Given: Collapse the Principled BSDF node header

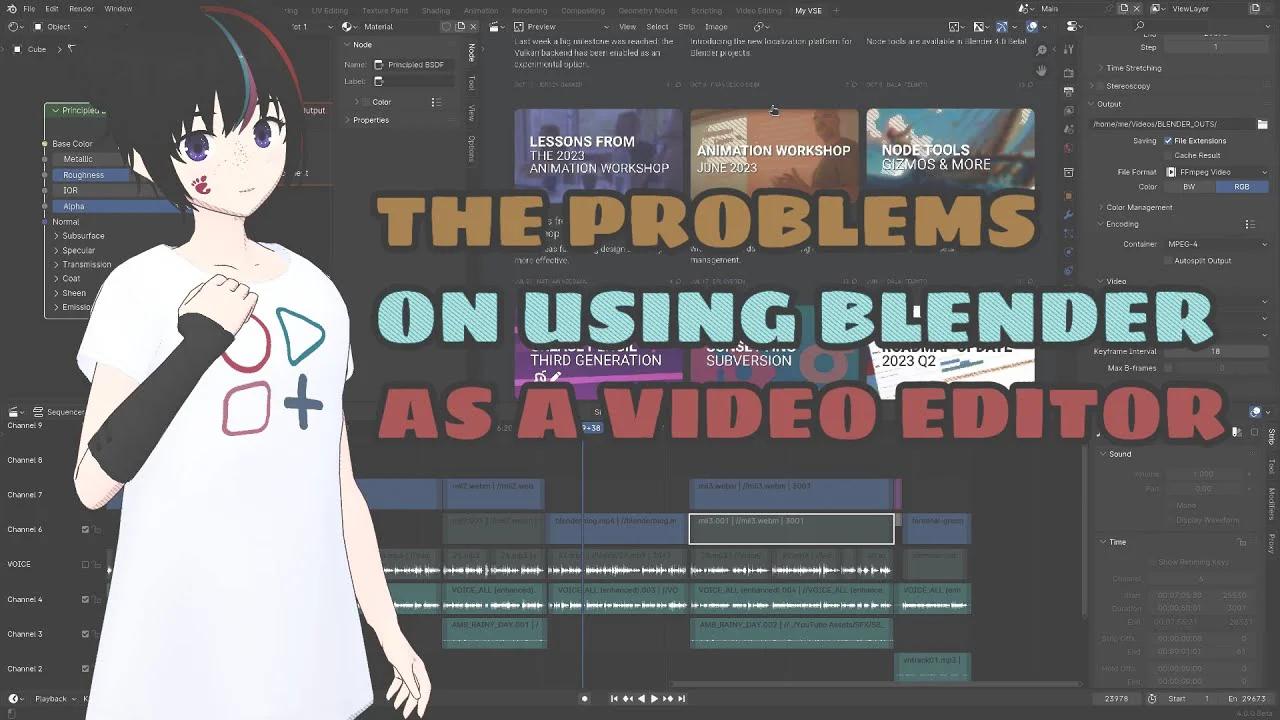Looking at the screenshot, I should pos(53,111).
